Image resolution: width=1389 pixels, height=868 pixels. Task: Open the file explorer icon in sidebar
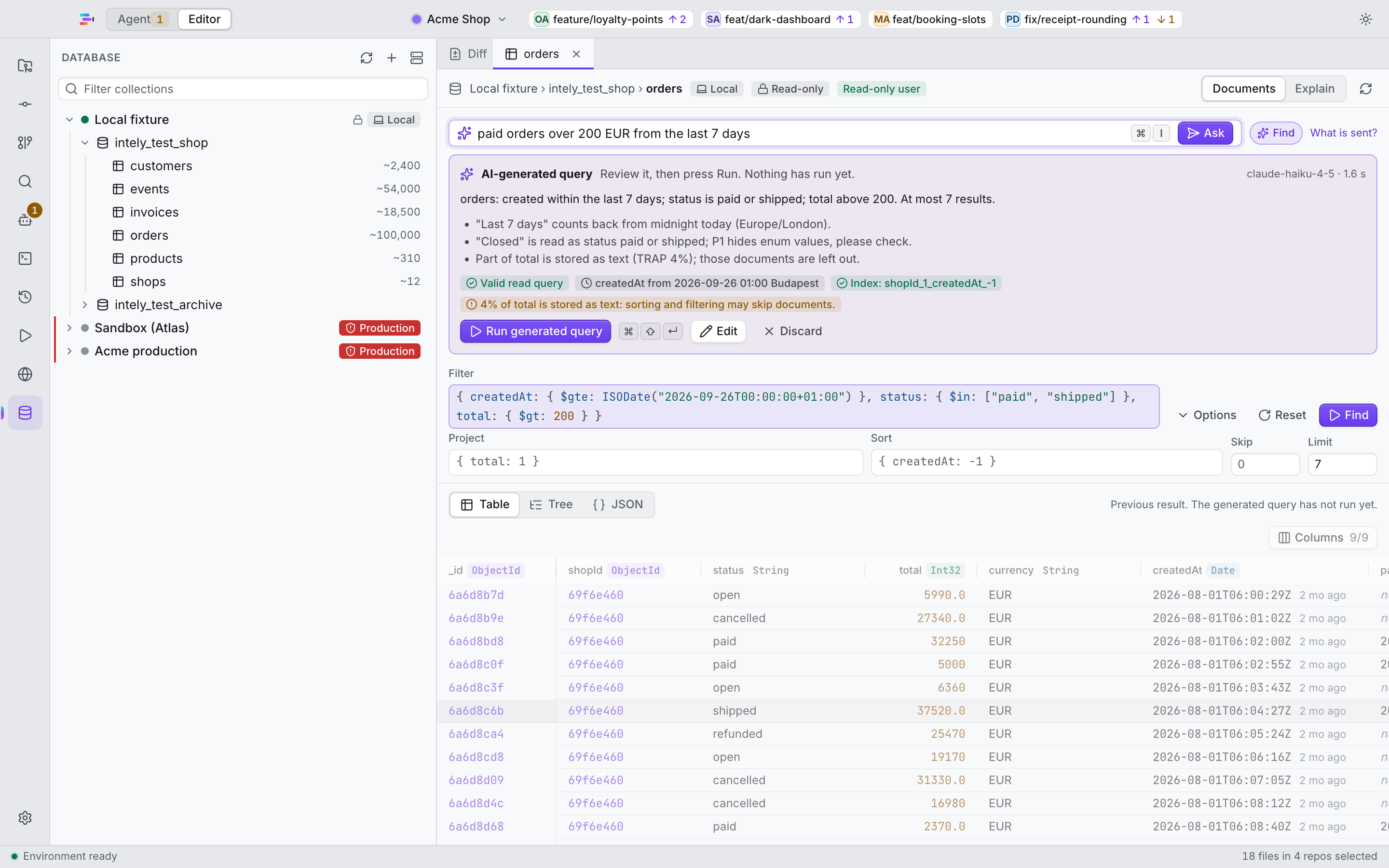click(25, 66)
